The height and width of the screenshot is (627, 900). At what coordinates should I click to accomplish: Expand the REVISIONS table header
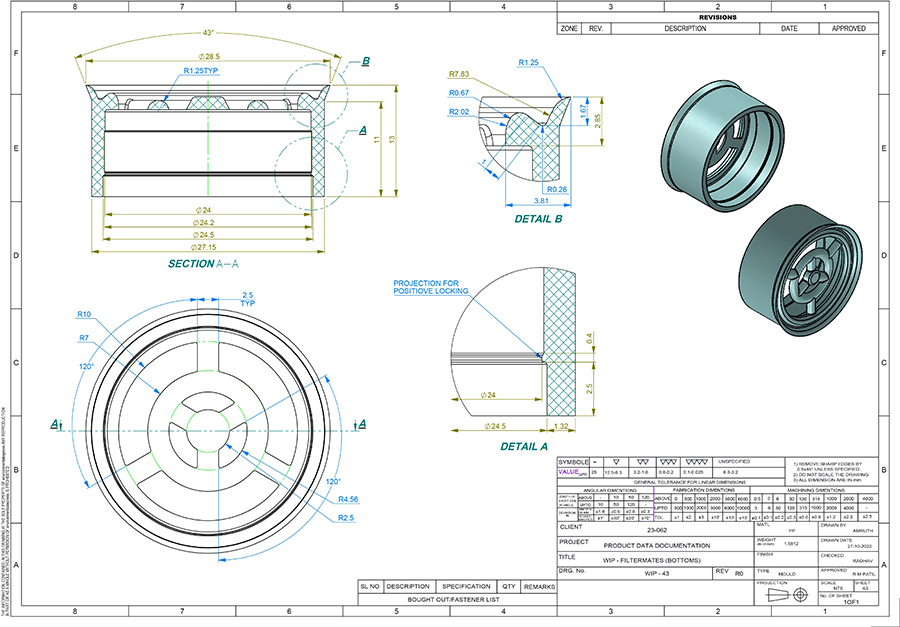(718, 16)
